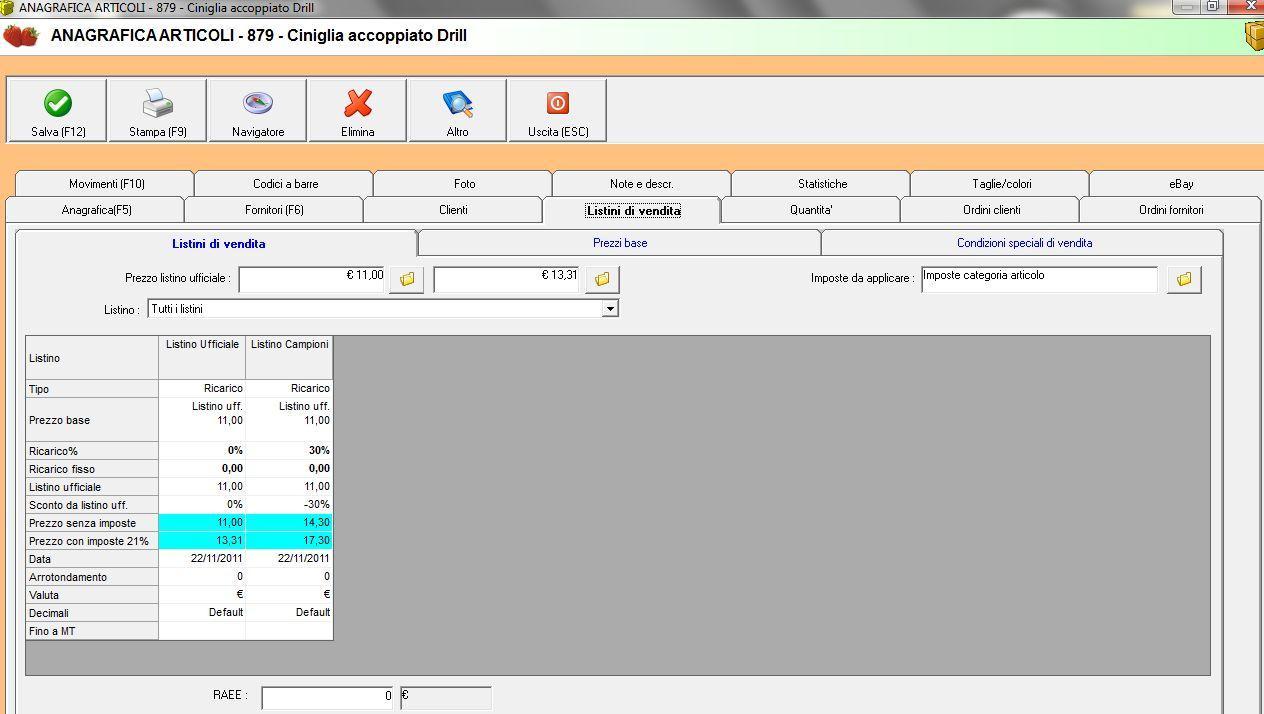Select the Listino Campioni column header
Image resolution: width=1264 pixels, height=714 pixels.
click(289, 357)
